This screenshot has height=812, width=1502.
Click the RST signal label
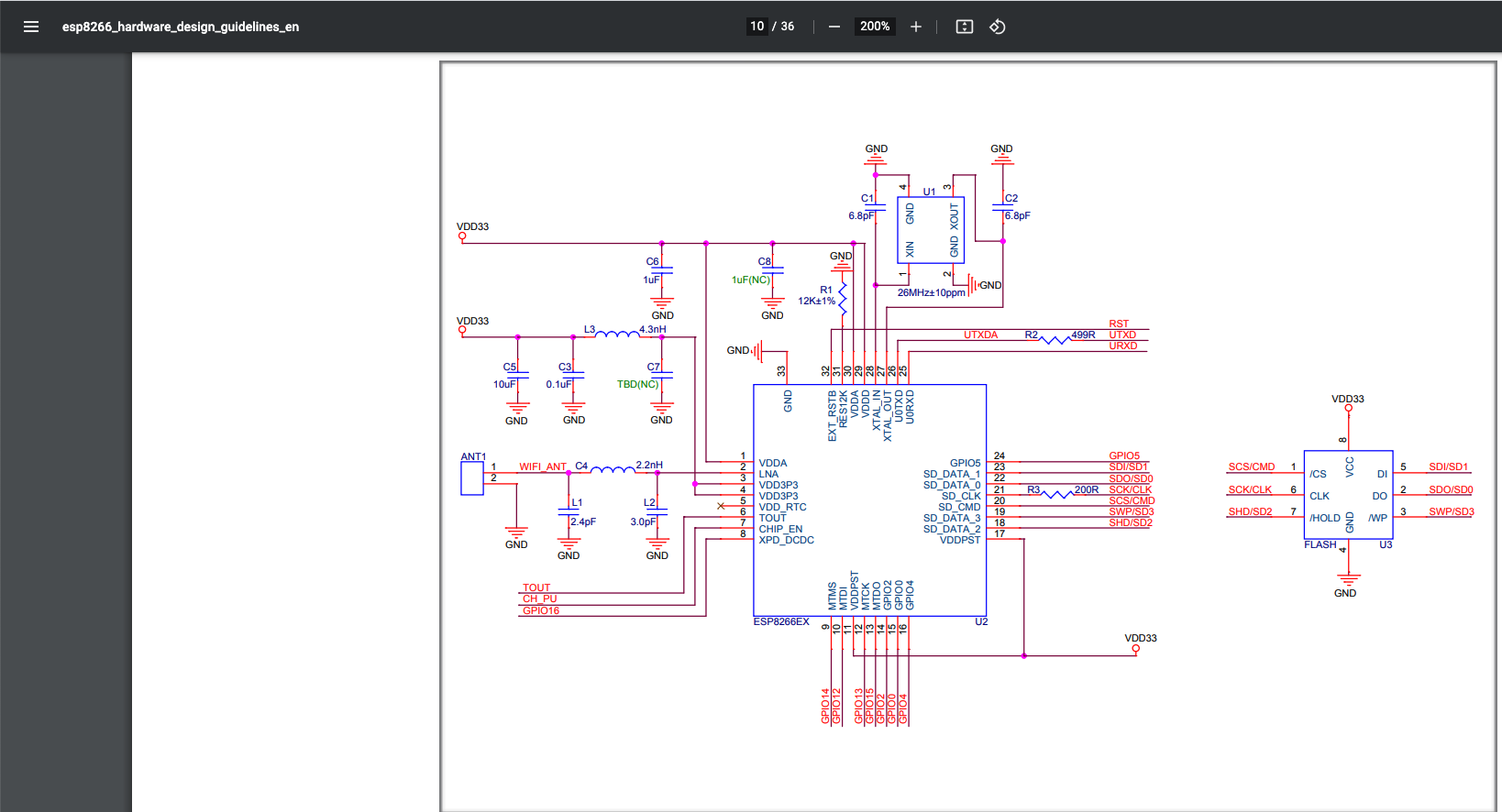(x=1119, y=324)
